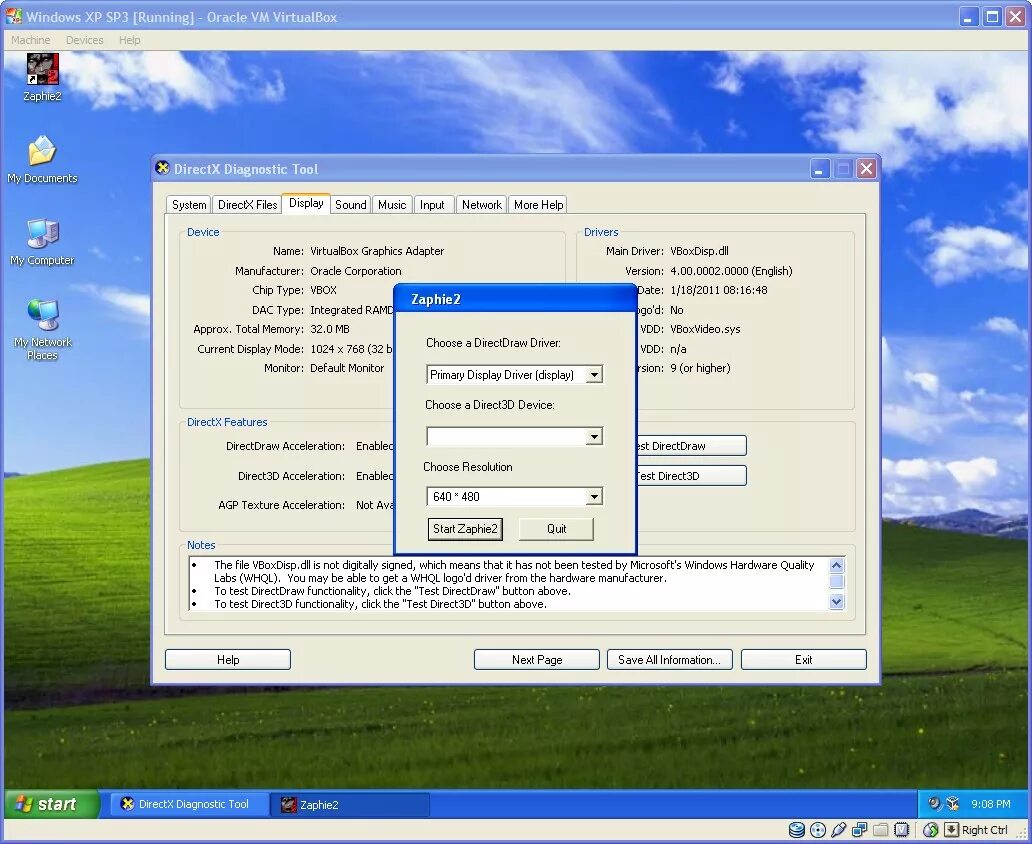Click the VirtualBox window title bar icon

click(x=13, y=16)
